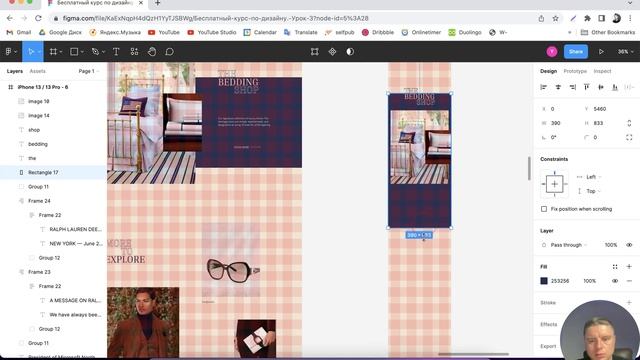
Task: Align vertical centers
Action: tap(601, 87)
